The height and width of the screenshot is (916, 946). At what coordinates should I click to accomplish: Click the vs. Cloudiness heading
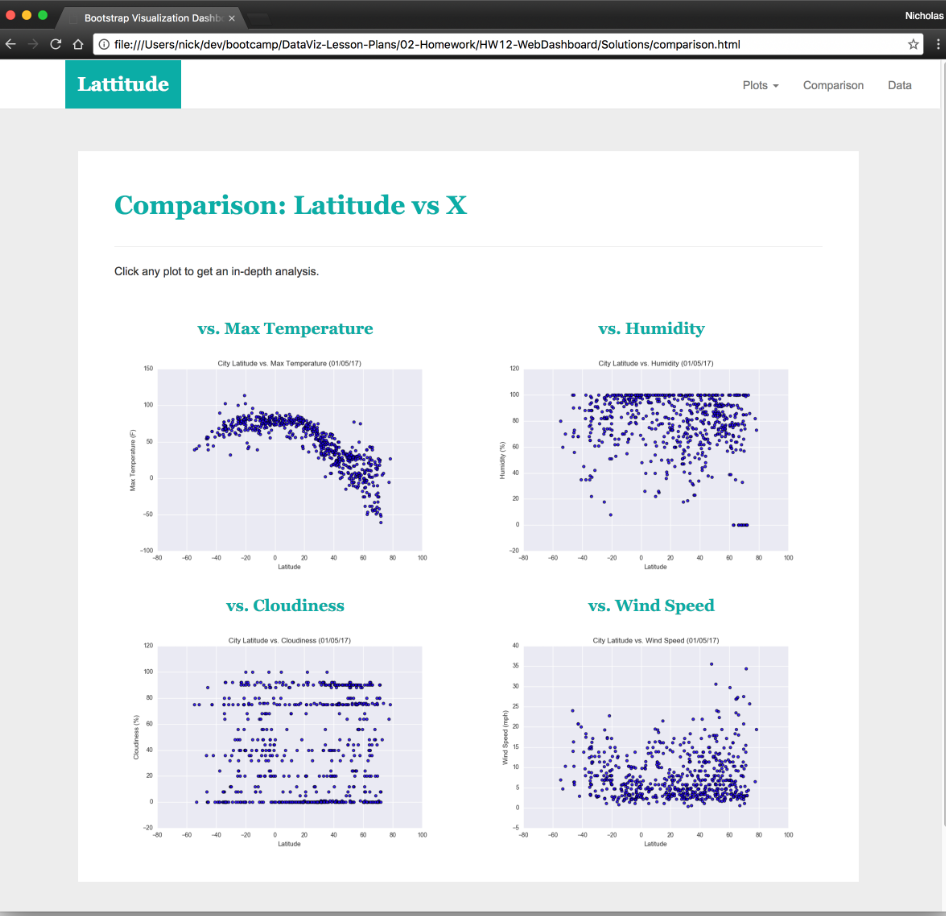click(x=285, y=606)
